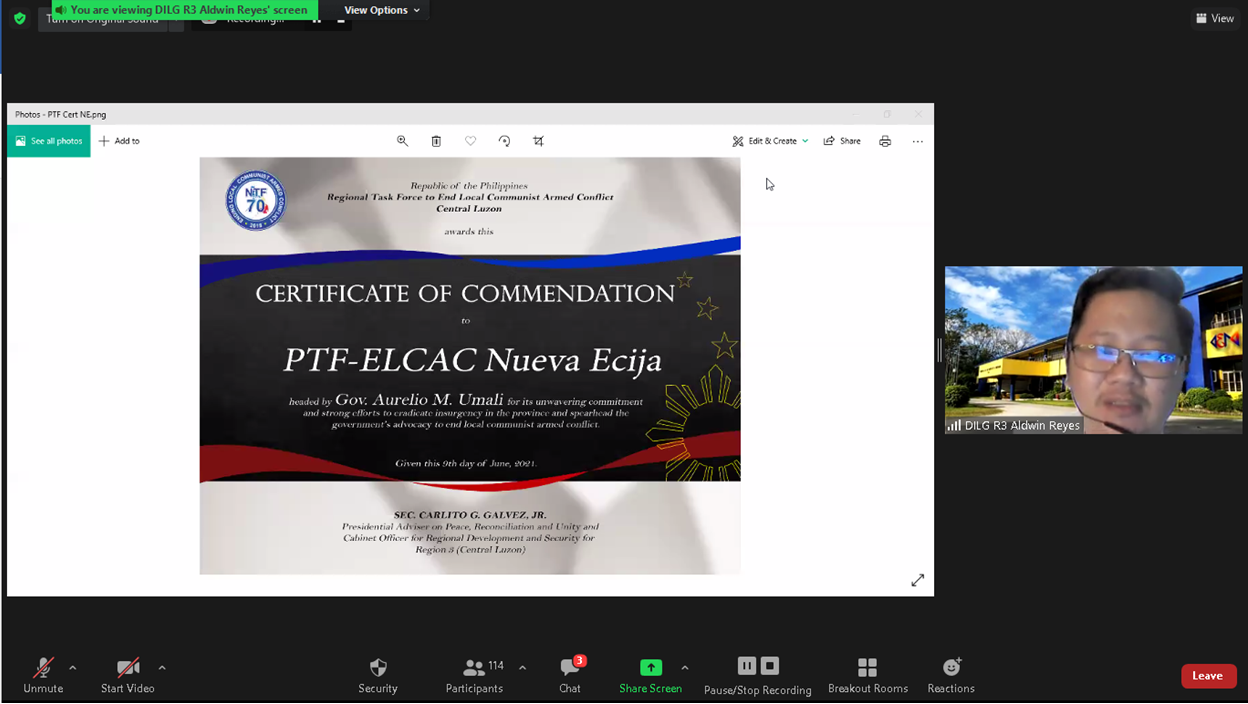Click the delete trash icon in Photos
The height and width of the screenshot is (704, 1248).
(x=436, y=141)
